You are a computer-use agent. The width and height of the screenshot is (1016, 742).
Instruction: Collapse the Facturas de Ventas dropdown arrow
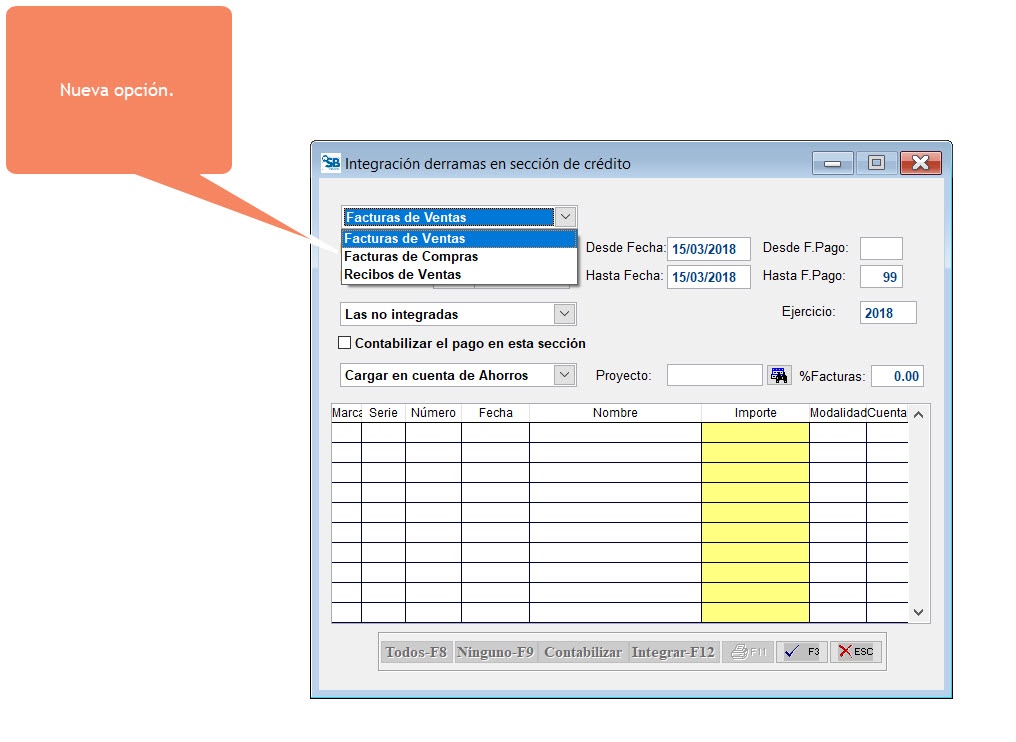(x=565, y=216)
